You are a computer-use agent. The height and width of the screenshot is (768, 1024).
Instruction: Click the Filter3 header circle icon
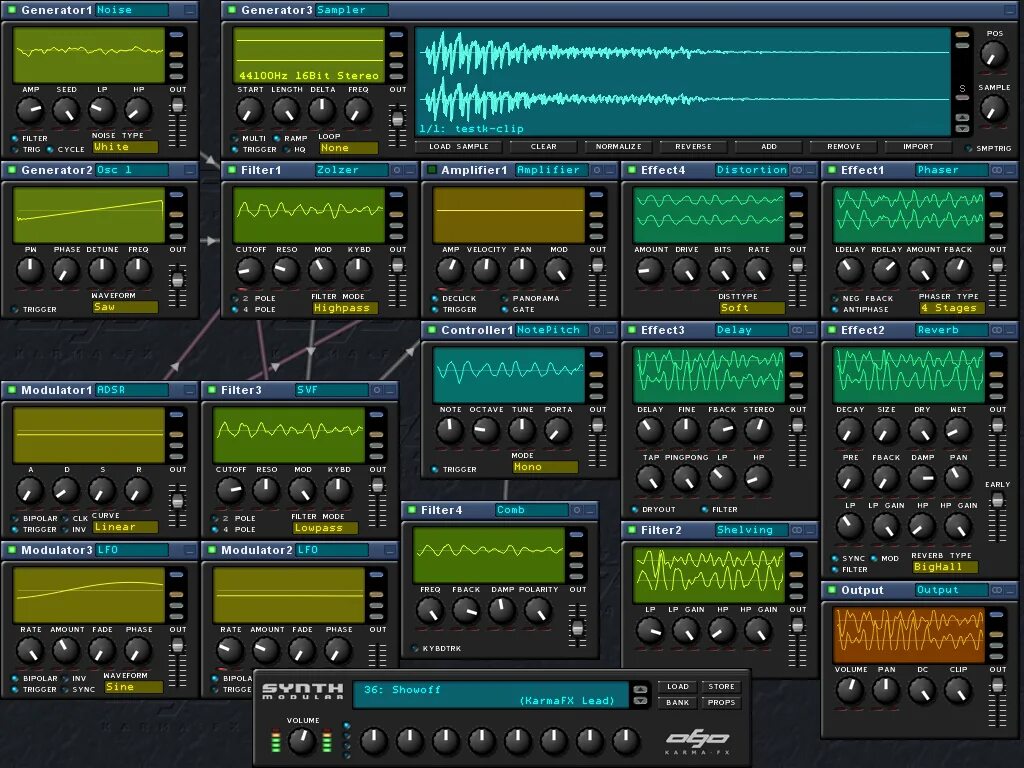(x=377, y=391)
